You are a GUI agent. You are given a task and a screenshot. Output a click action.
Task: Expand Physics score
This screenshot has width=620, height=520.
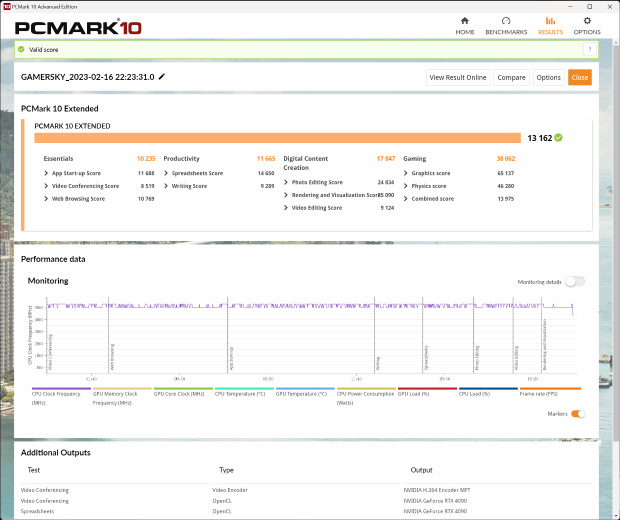click(405, 186)
